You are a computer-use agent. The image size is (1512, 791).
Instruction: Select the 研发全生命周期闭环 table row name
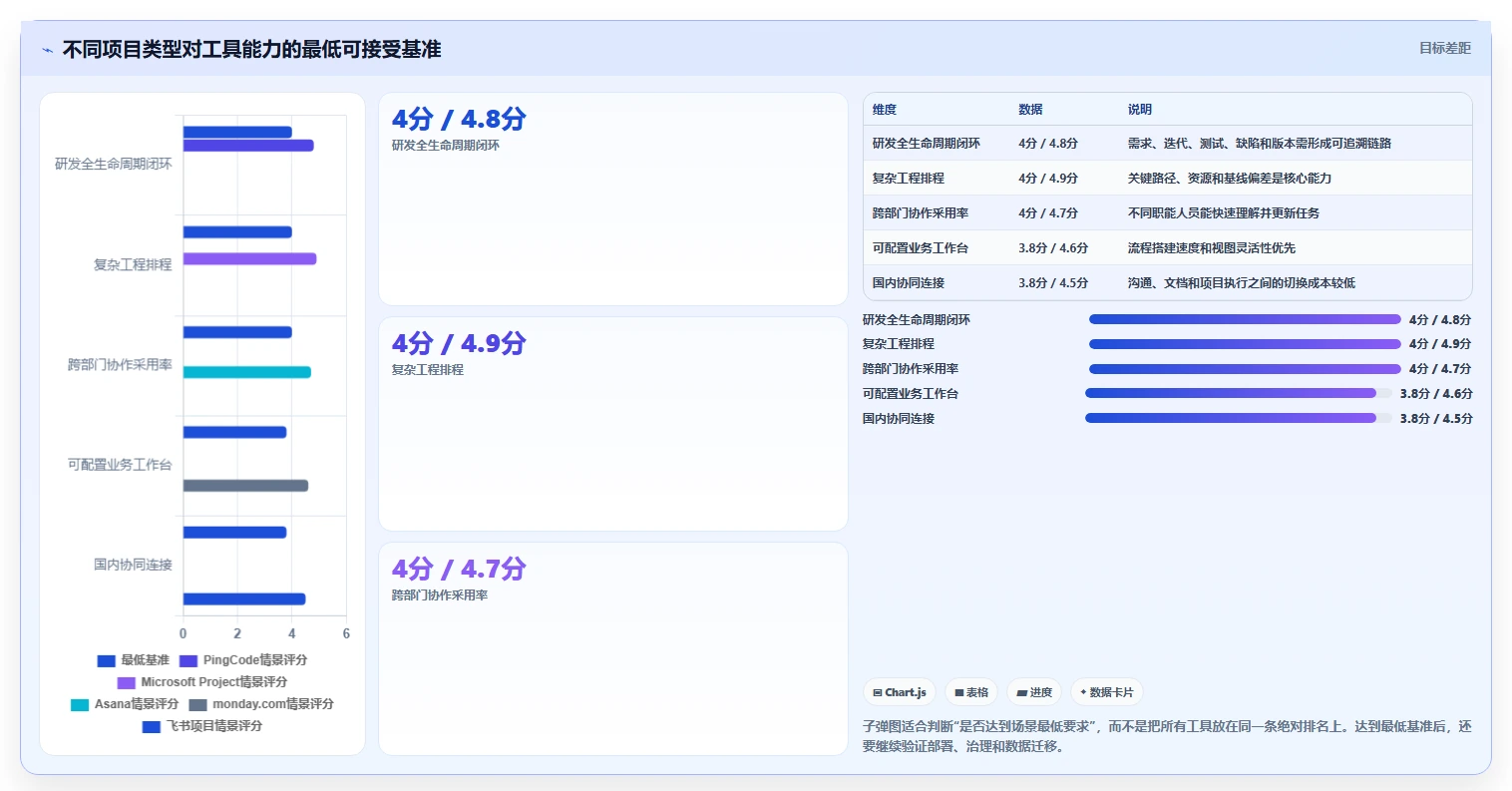(927, 144)
